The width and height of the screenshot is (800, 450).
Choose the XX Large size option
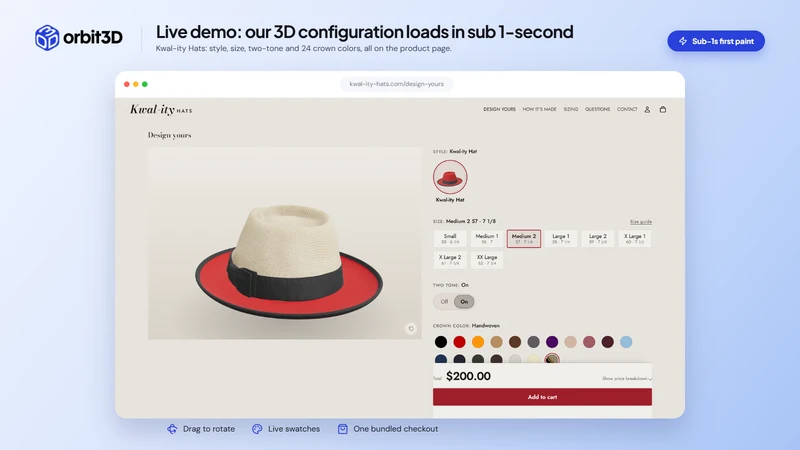(x=487, y=260)
